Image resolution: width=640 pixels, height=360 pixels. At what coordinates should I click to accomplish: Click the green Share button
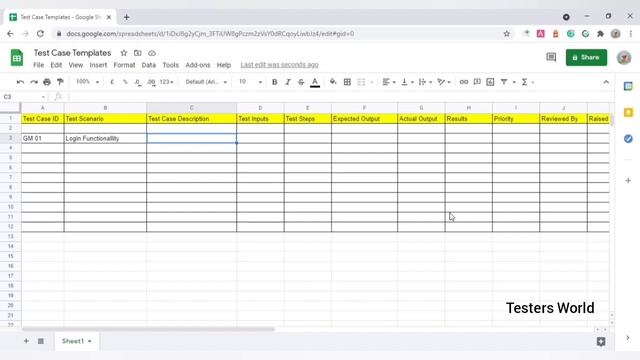(x=586, y=58)
